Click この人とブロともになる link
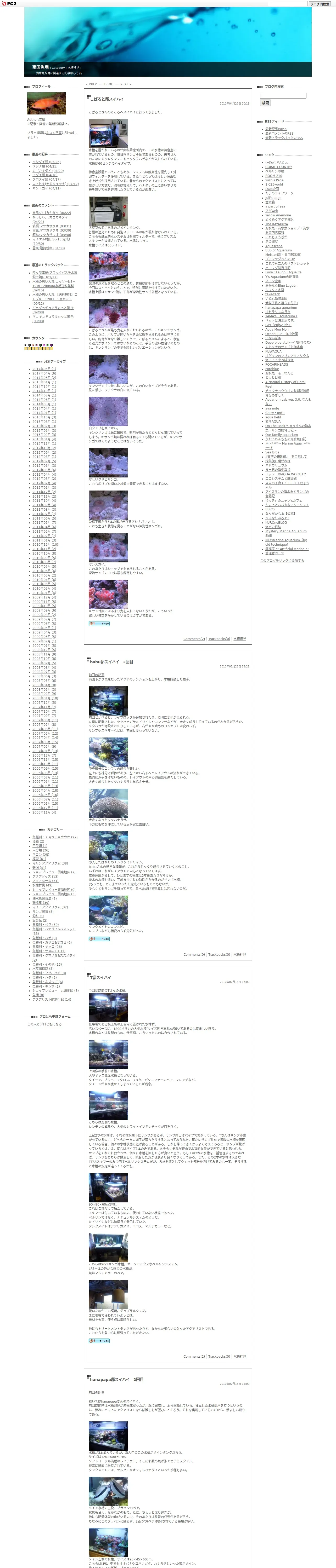The width and height of the screenshot is (336, 1568). click(44, 1024)
